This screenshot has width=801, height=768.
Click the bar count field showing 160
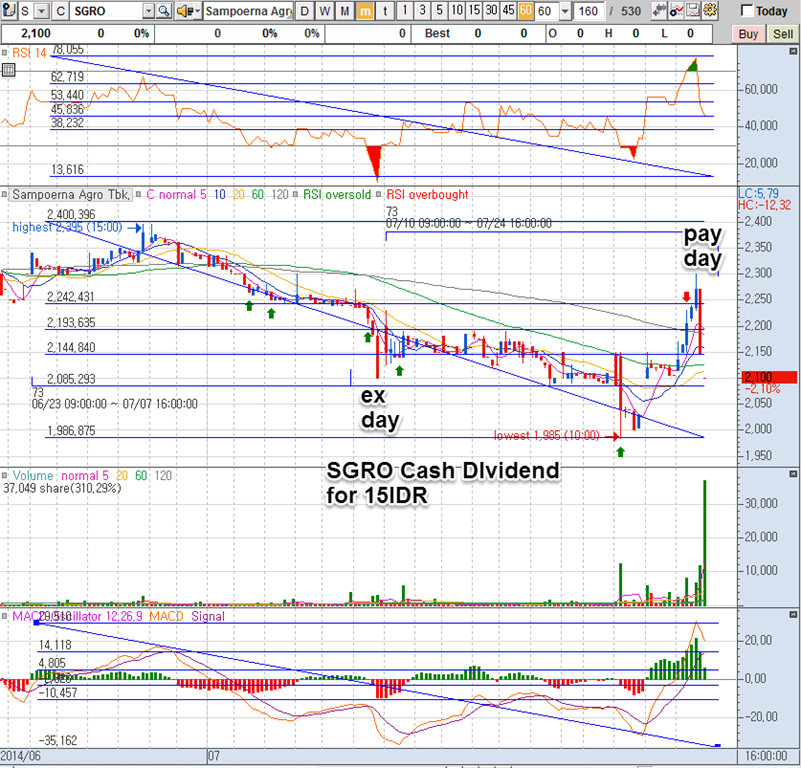click(x=588, y=11)
